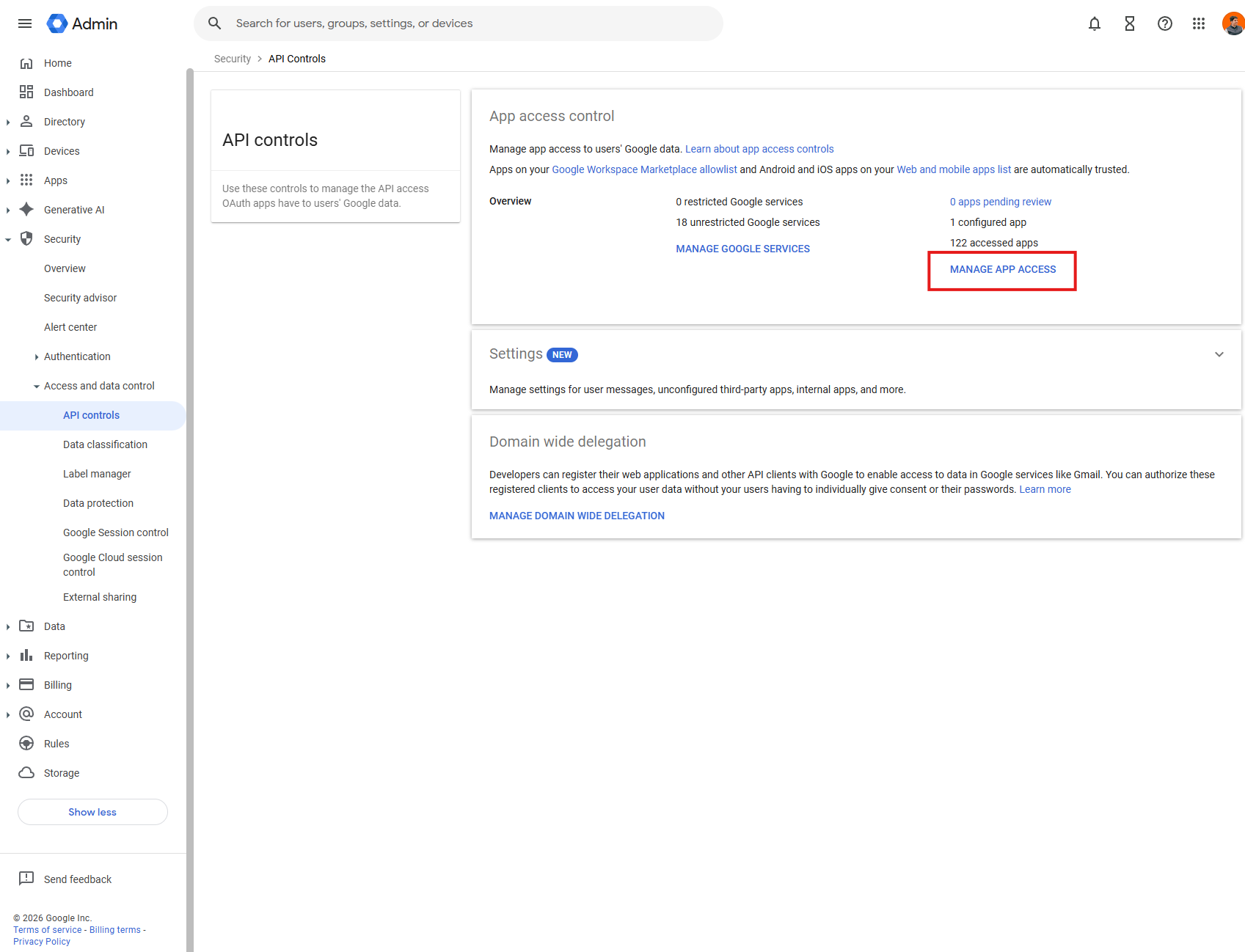
Task: Expand the Apps section arrow
Action: coord(8,181)
